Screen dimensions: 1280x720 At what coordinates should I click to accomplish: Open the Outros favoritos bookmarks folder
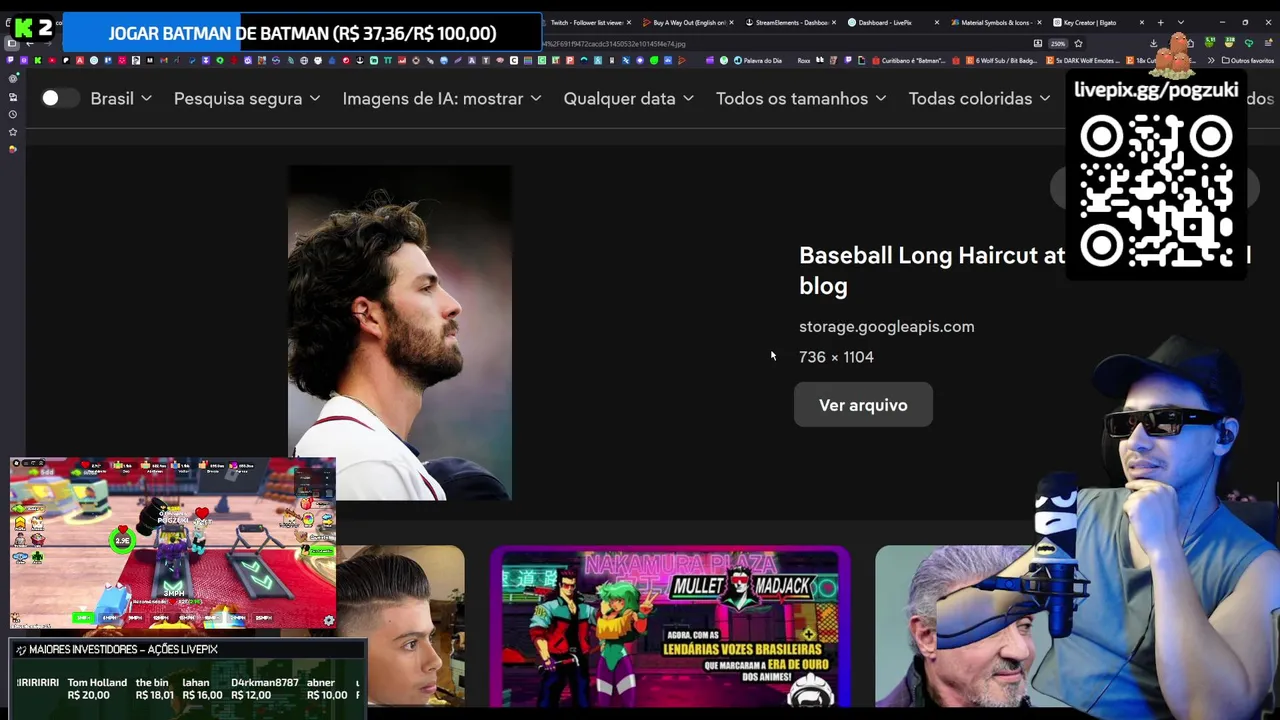tap(1247, 60)
